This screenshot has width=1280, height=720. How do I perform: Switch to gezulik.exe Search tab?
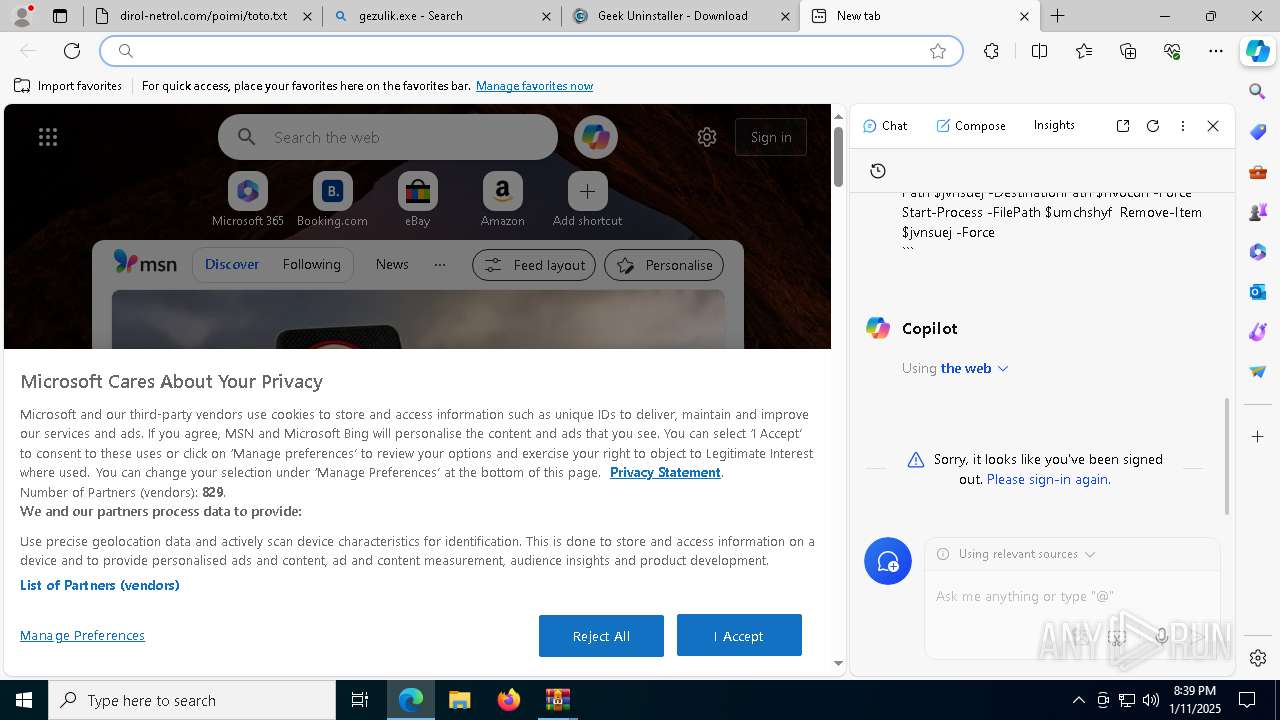point(441,16)
